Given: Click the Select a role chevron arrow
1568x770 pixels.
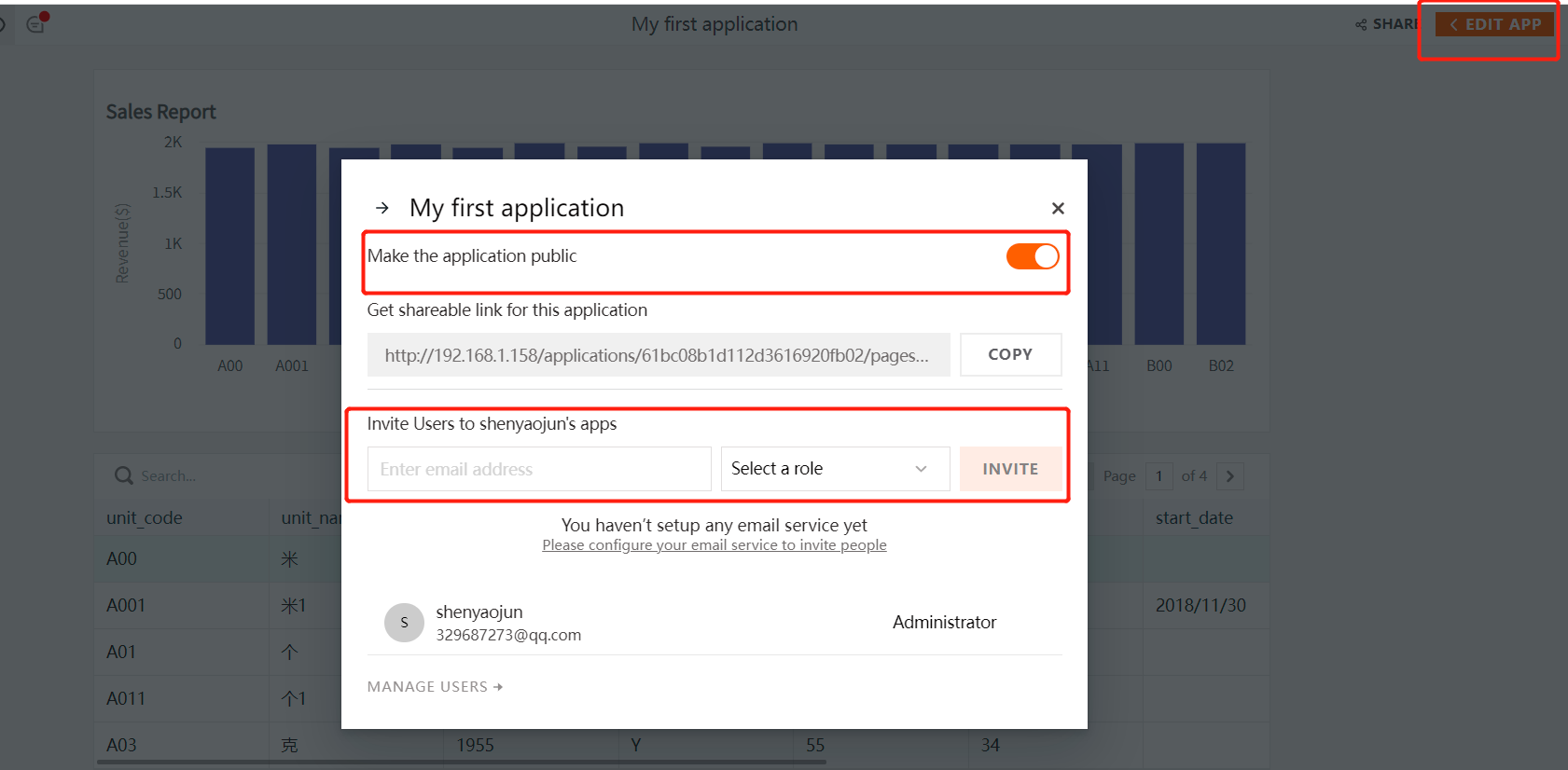Looking at the screenshot, I should 921,469.
